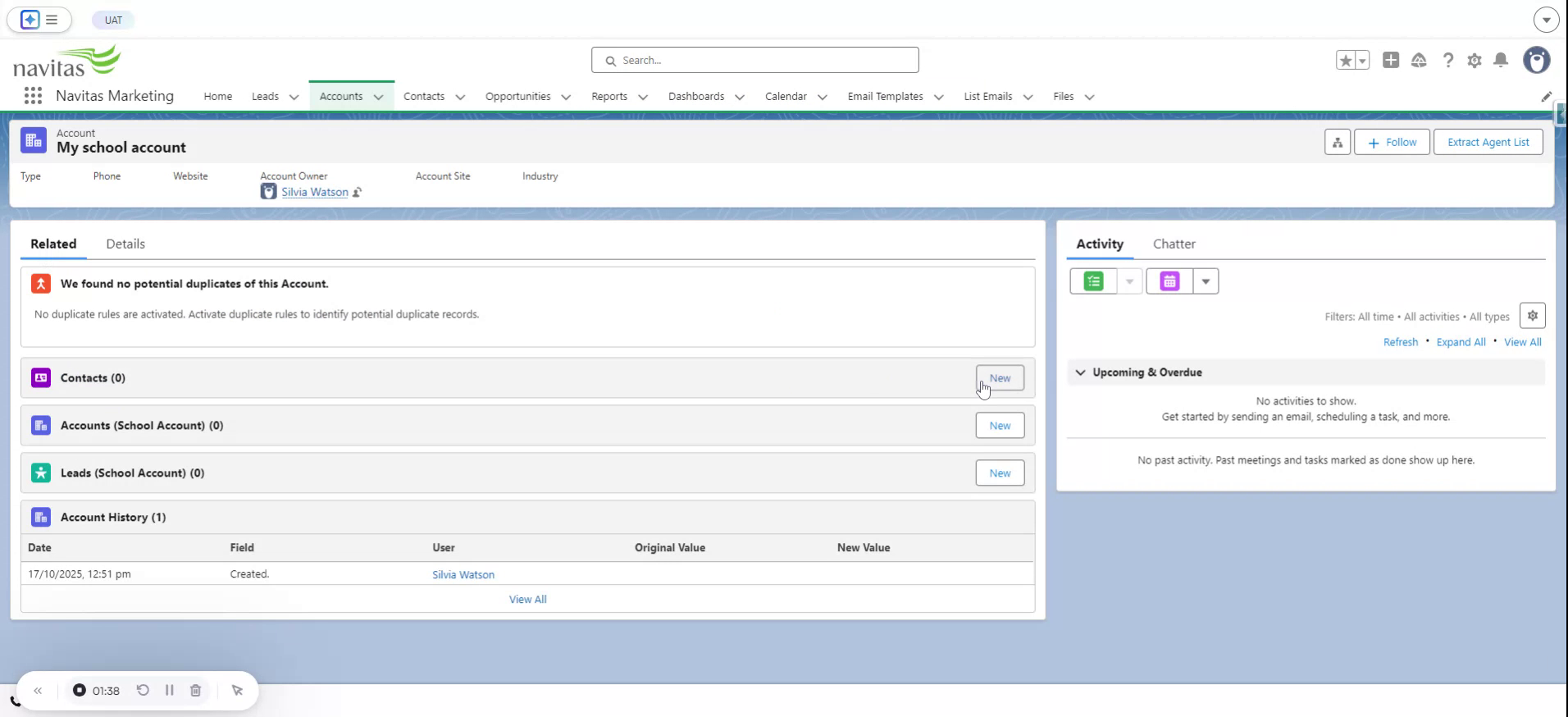Viewport: 1568px width, 717px height.
Task: Open the Help question mark icon
Action: click(1447, 60)
